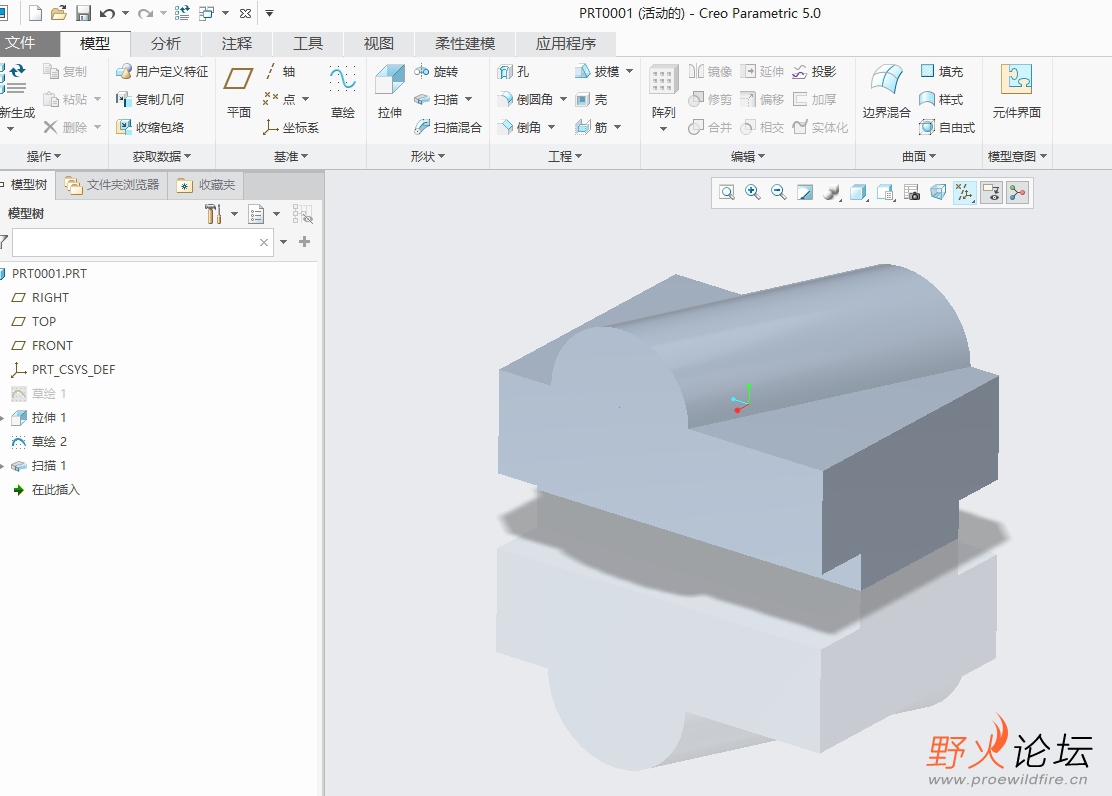Open the Folder Browser (文件夹浏览器) tab
Screen dimensions: 1112x796
coord(112,185)
